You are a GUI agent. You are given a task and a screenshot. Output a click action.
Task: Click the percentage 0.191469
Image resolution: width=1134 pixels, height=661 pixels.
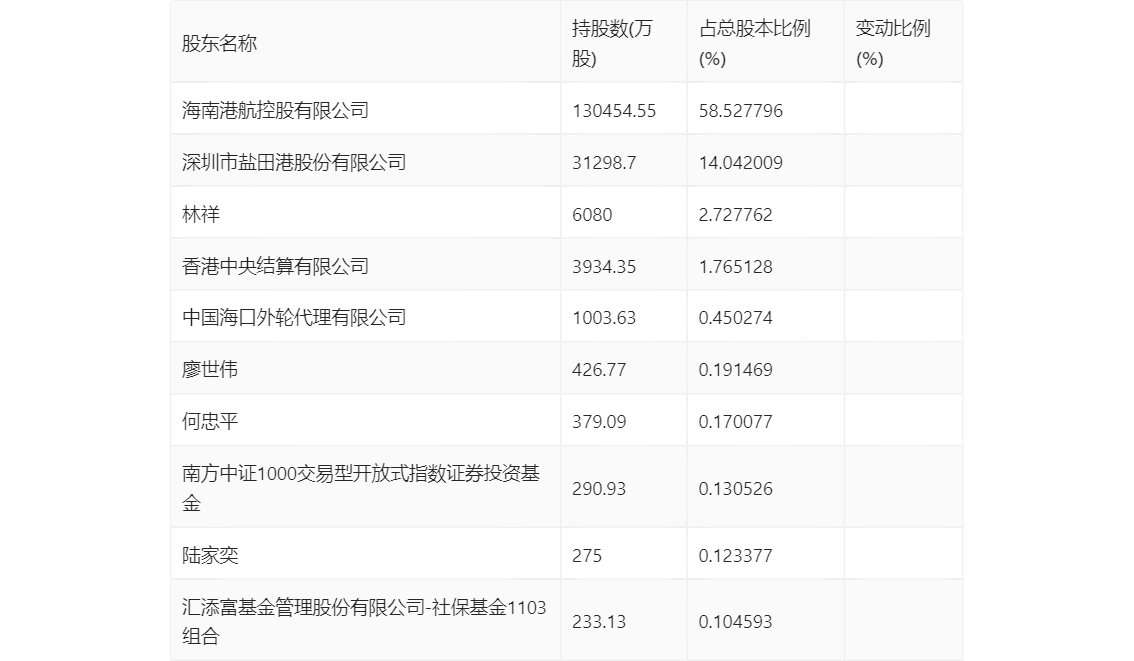pos(736,370)
